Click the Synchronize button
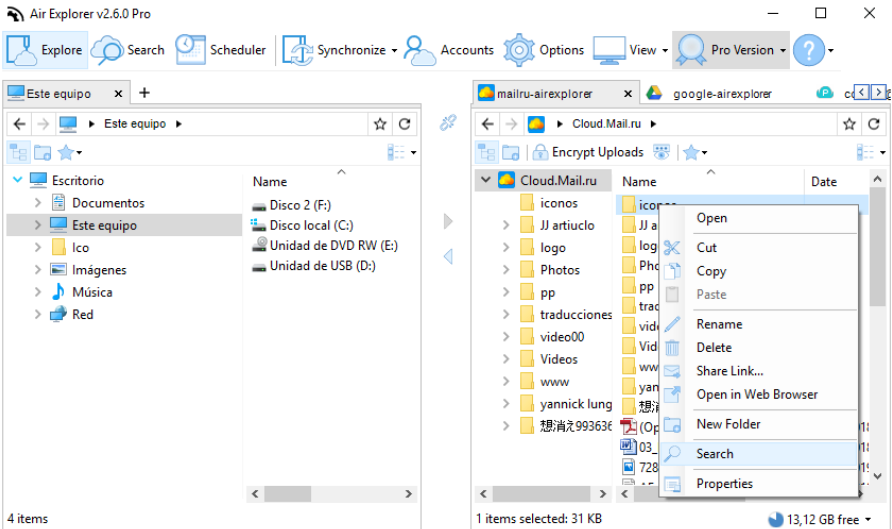This screenshot has width=892, height=529. (x=334, y=50)
